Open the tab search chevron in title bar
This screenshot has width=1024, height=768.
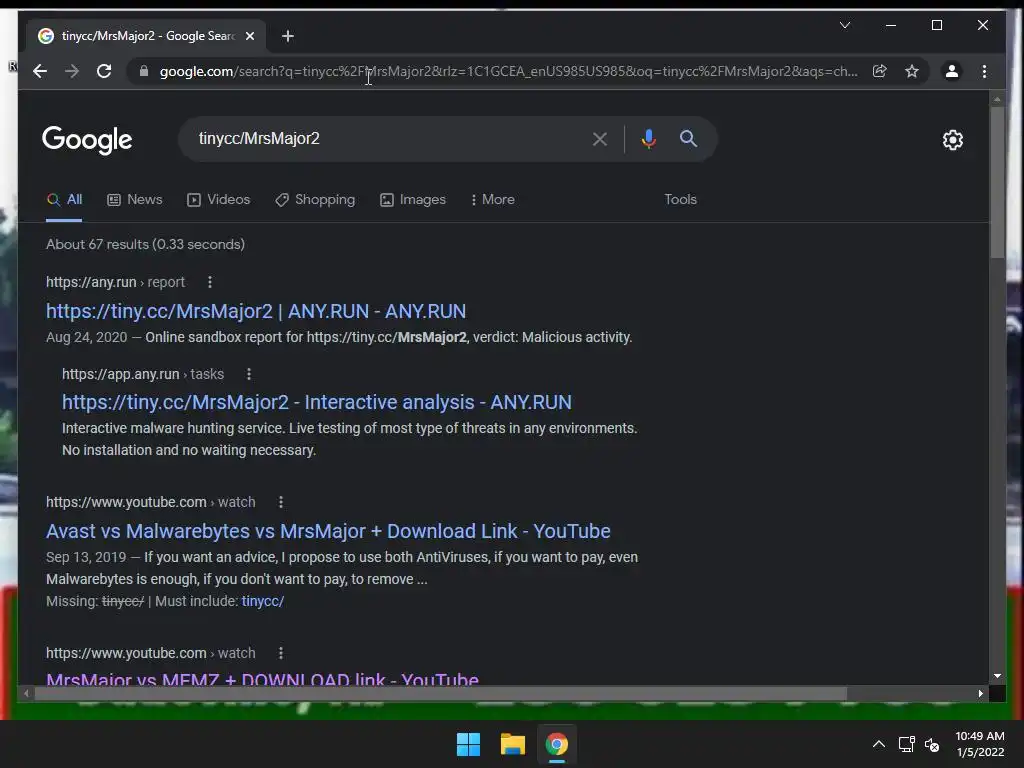(844, 25)
